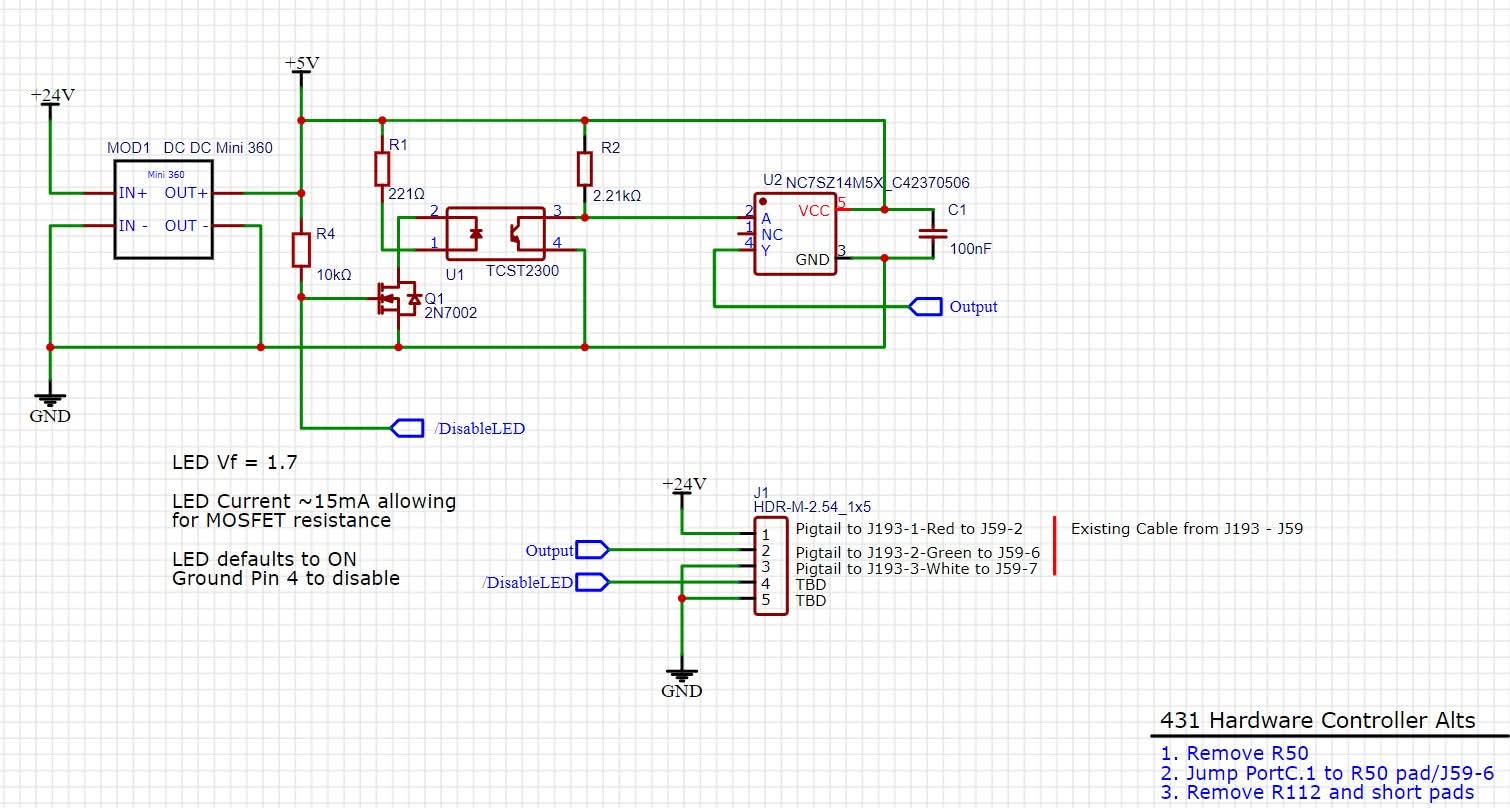Click the 100nF value label
Image resolution: width=1510 pixels, height=808 pixels.
tap(969, 248)
